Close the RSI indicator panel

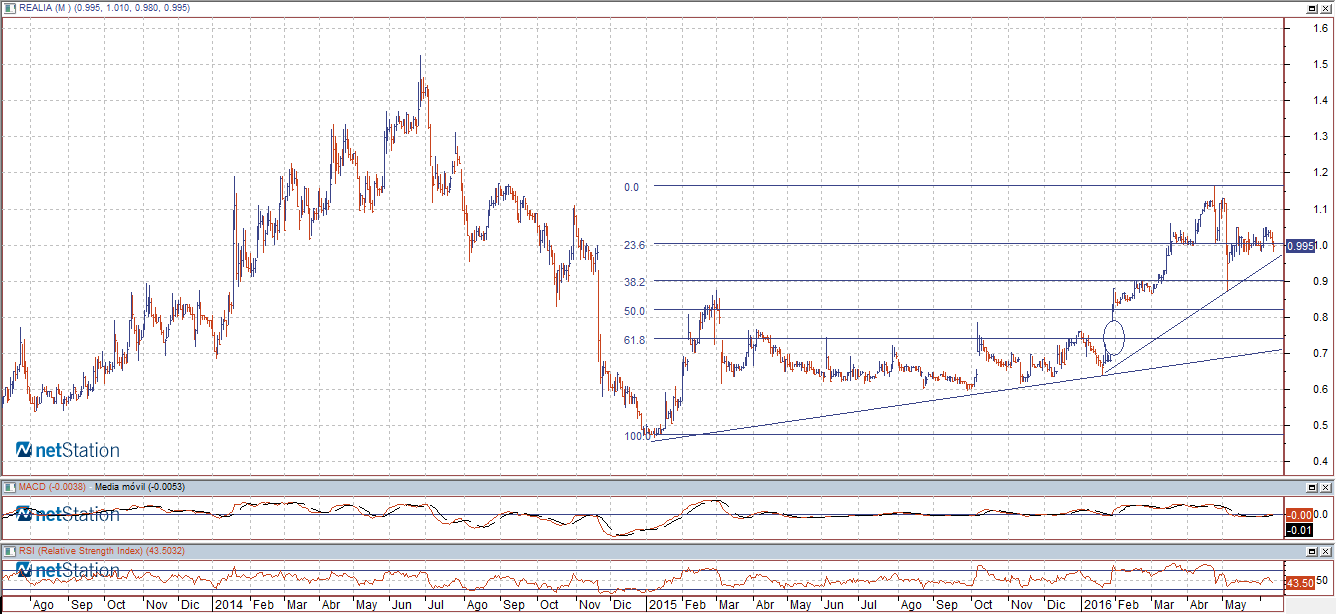[x=1324, y=551]
